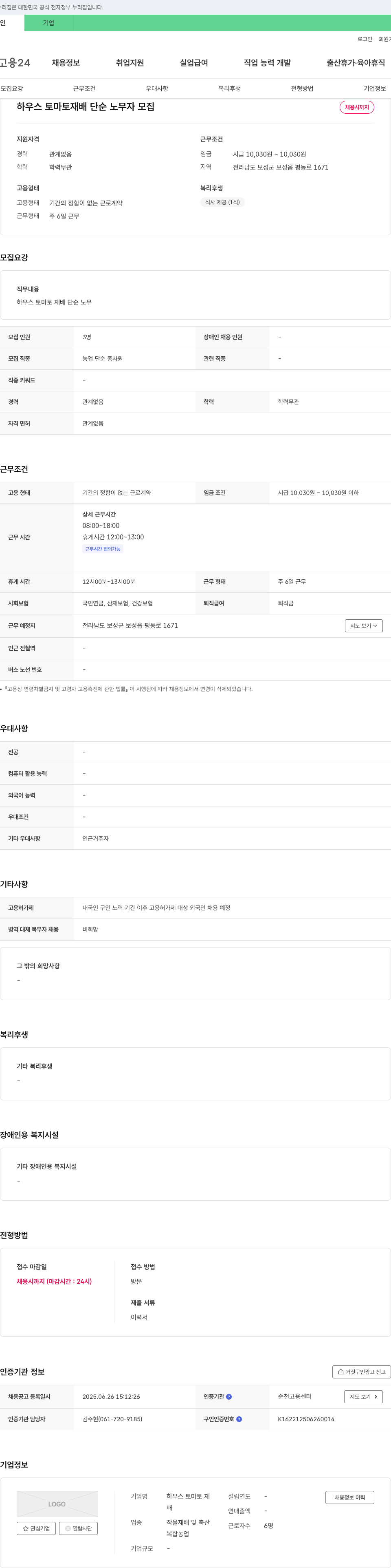Image resolution: width=391 pixels, height=1568 pixels.
Task: Open the 직업 능력 개발 menu
Action: tap(268, 63)
